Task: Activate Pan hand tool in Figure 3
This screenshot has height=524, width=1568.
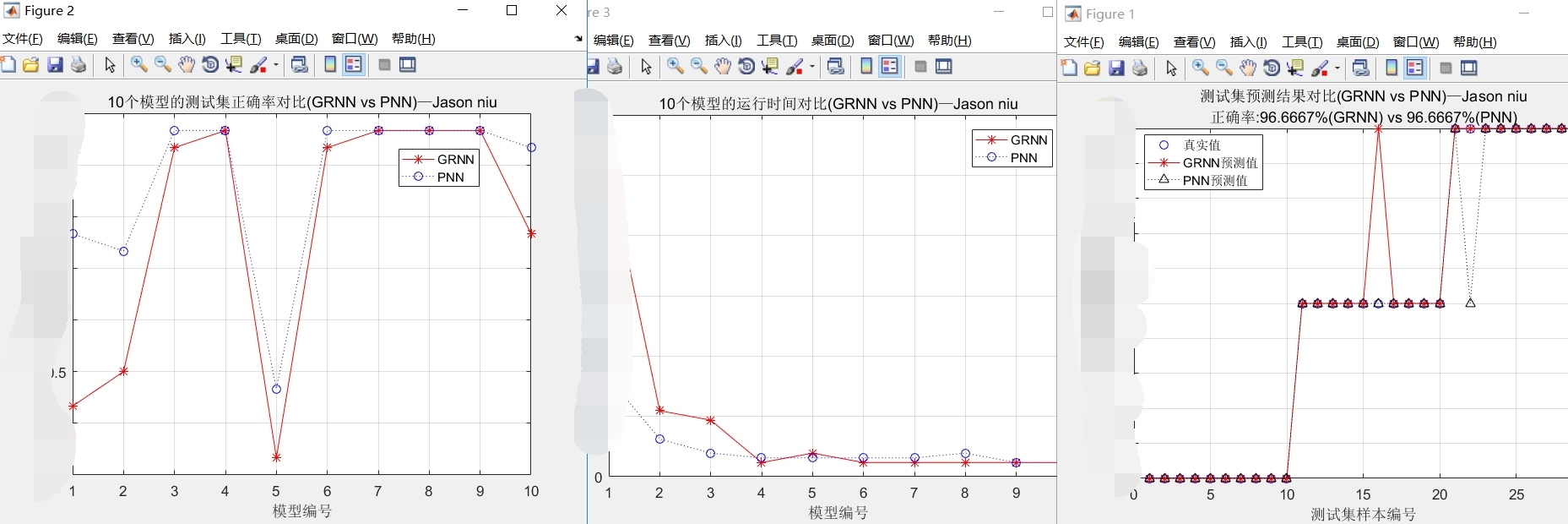Action: (723, 67)
